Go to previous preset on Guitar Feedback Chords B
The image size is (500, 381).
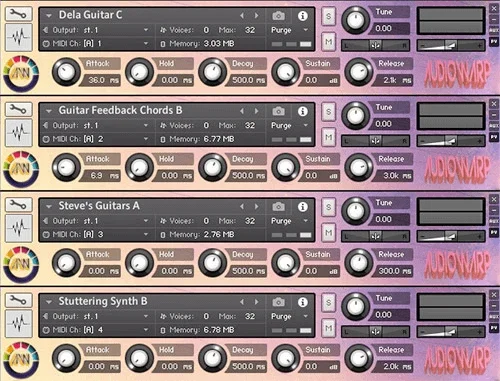tap(242, 111)
